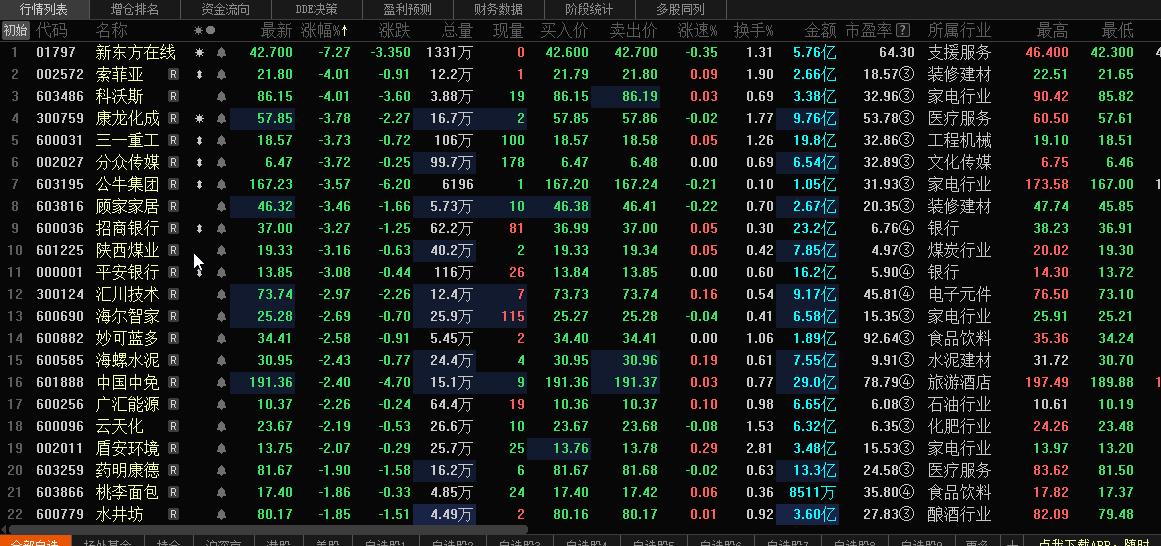1161x546 pixels.
Task: Click the sun marker icon for 新东方在线
Action: [x=198, y=53]
